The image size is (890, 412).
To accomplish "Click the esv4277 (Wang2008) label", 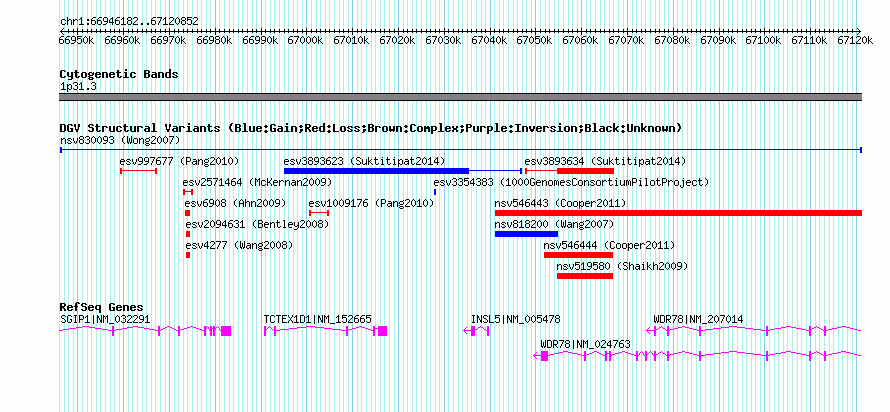I will 240,246.
